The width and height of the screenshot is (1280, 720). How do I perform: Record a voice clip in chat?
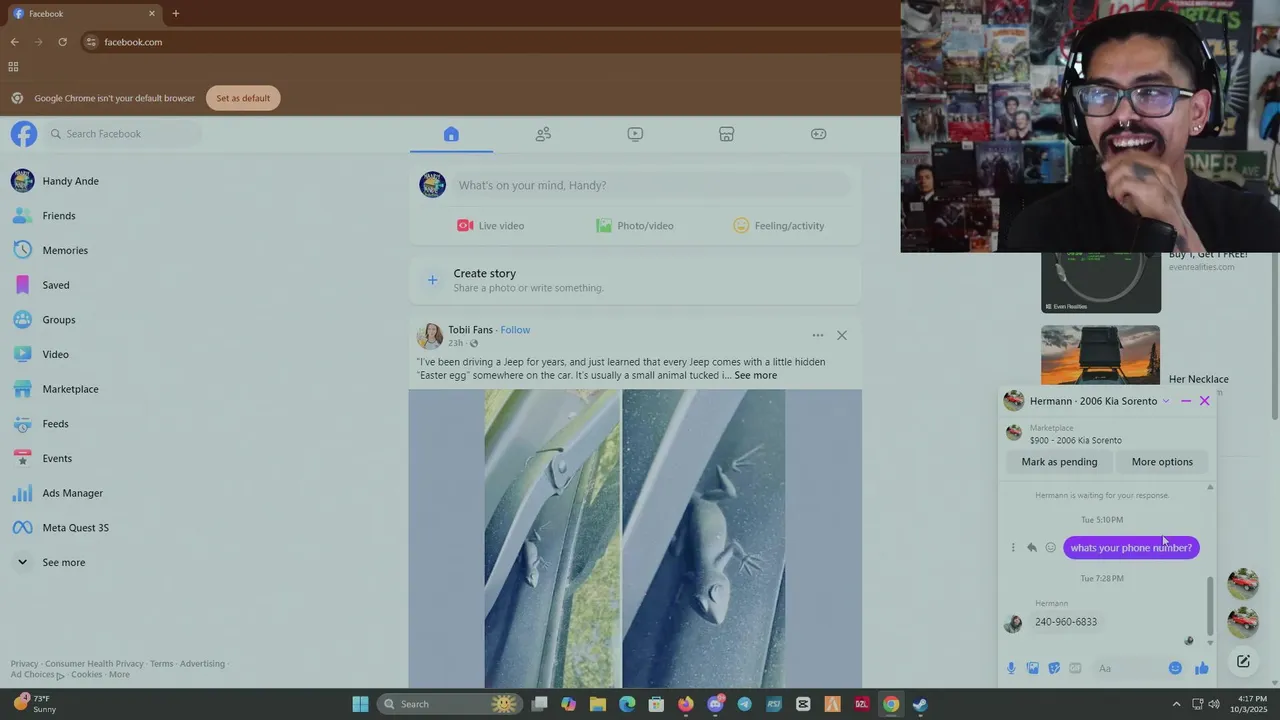[1011, 668]
